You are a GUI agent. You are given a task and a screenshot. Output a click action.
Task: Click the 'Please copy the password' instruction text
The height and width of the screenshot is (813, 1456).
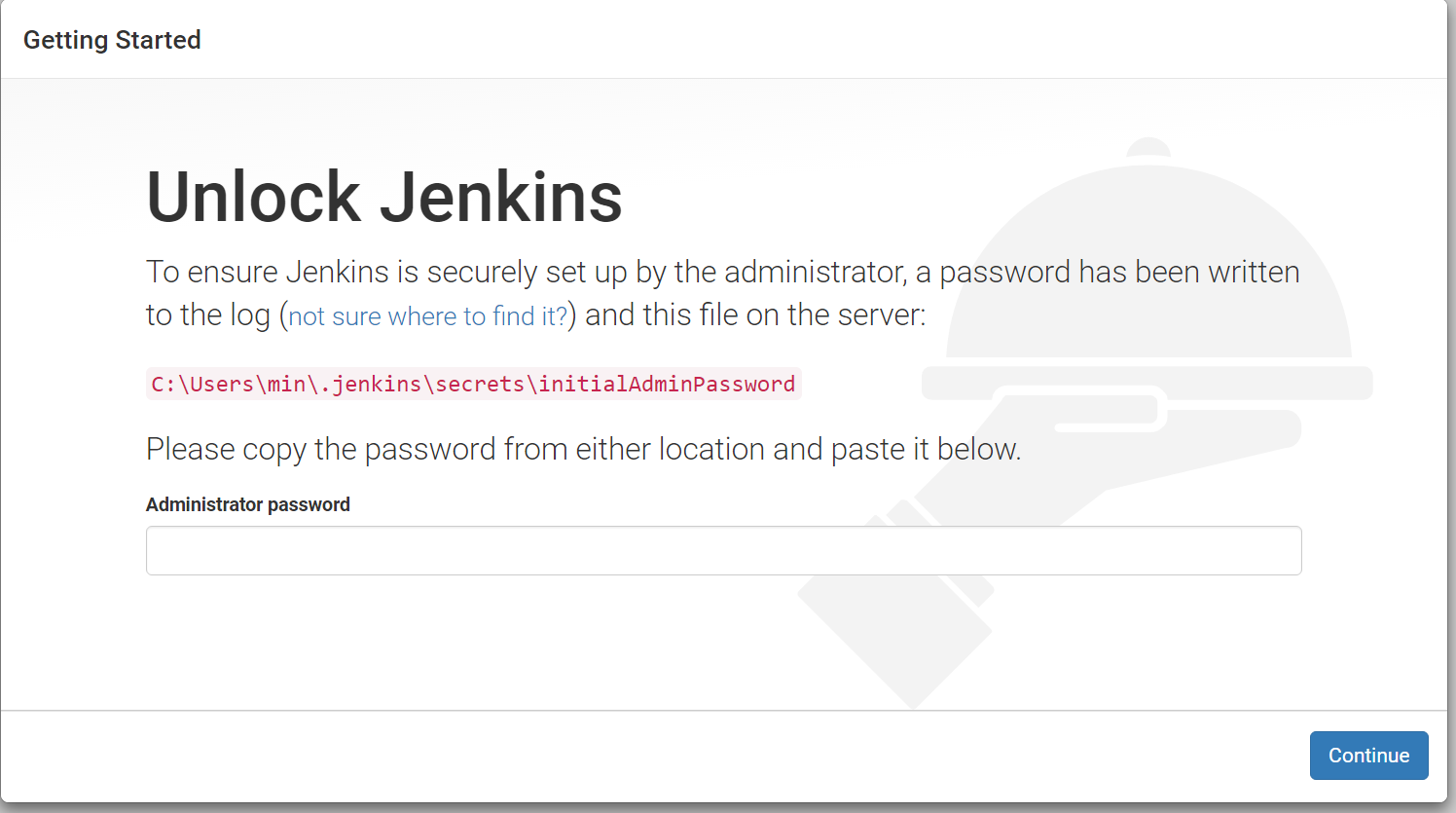pos(583,449)
